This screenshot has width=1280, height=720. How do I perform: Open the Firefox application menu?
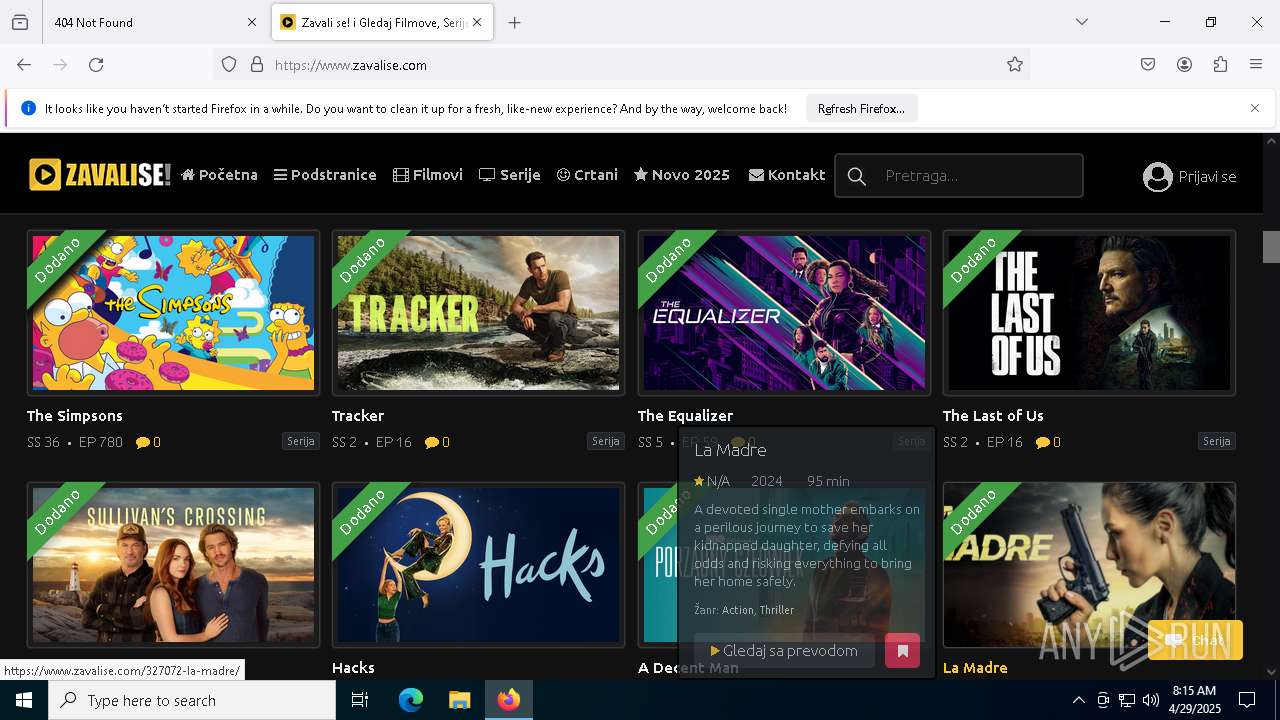(1256, 65)
